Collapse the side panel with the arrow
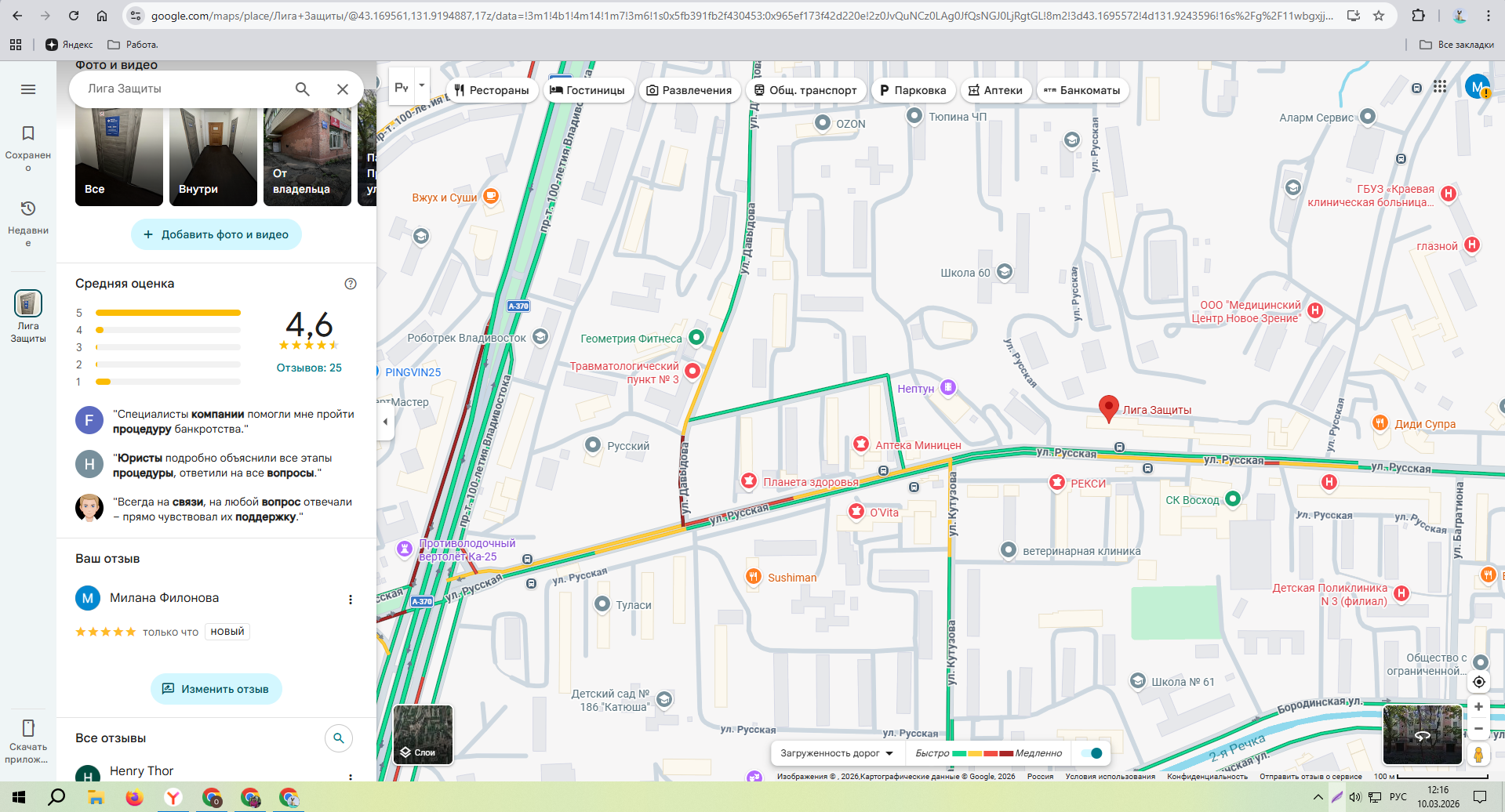Image resolution: width=1505 pixels, height=812 pixels. (385, 422)
